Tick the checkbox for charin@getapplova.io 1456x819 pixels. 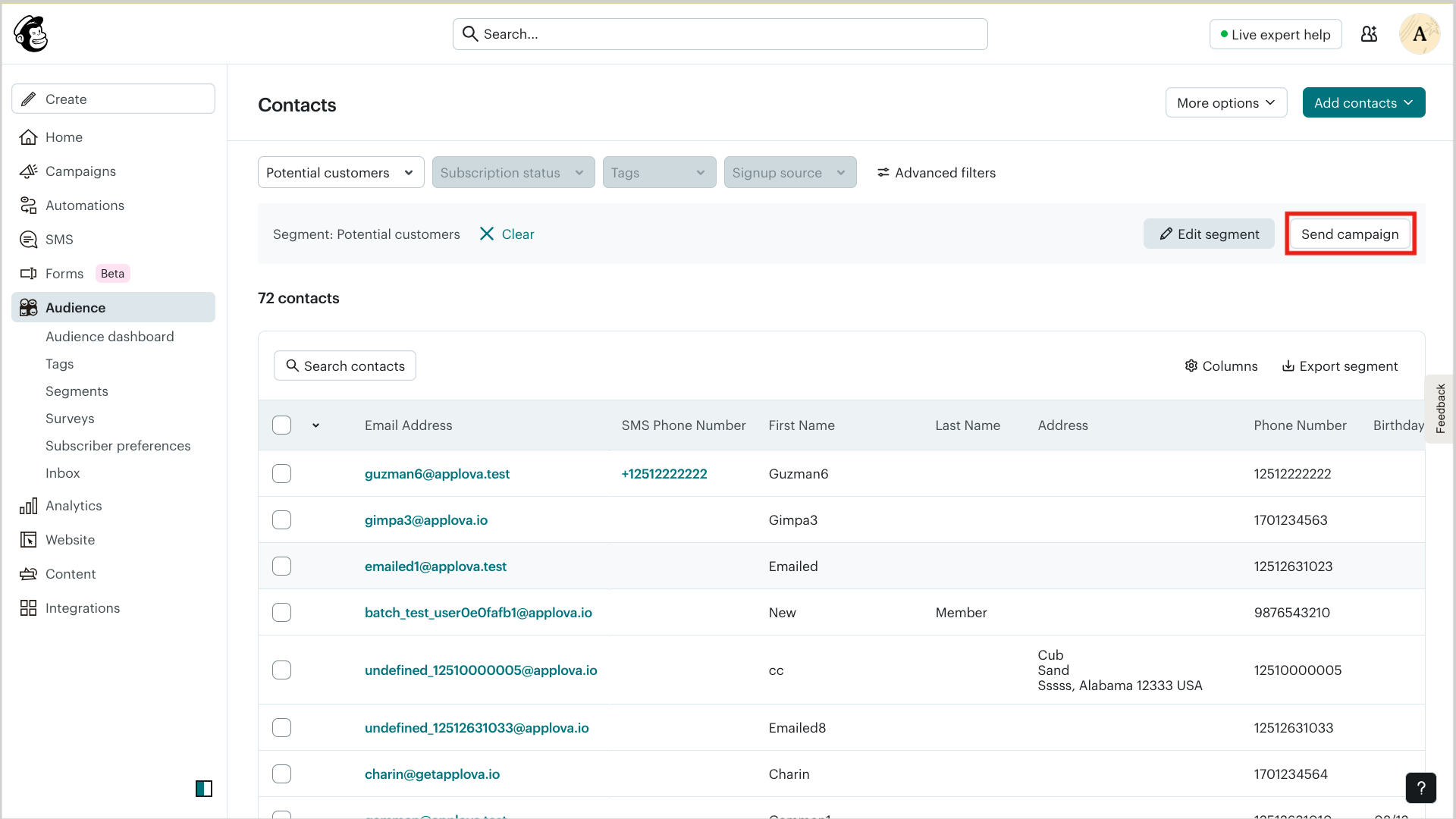tap(281, 774)
